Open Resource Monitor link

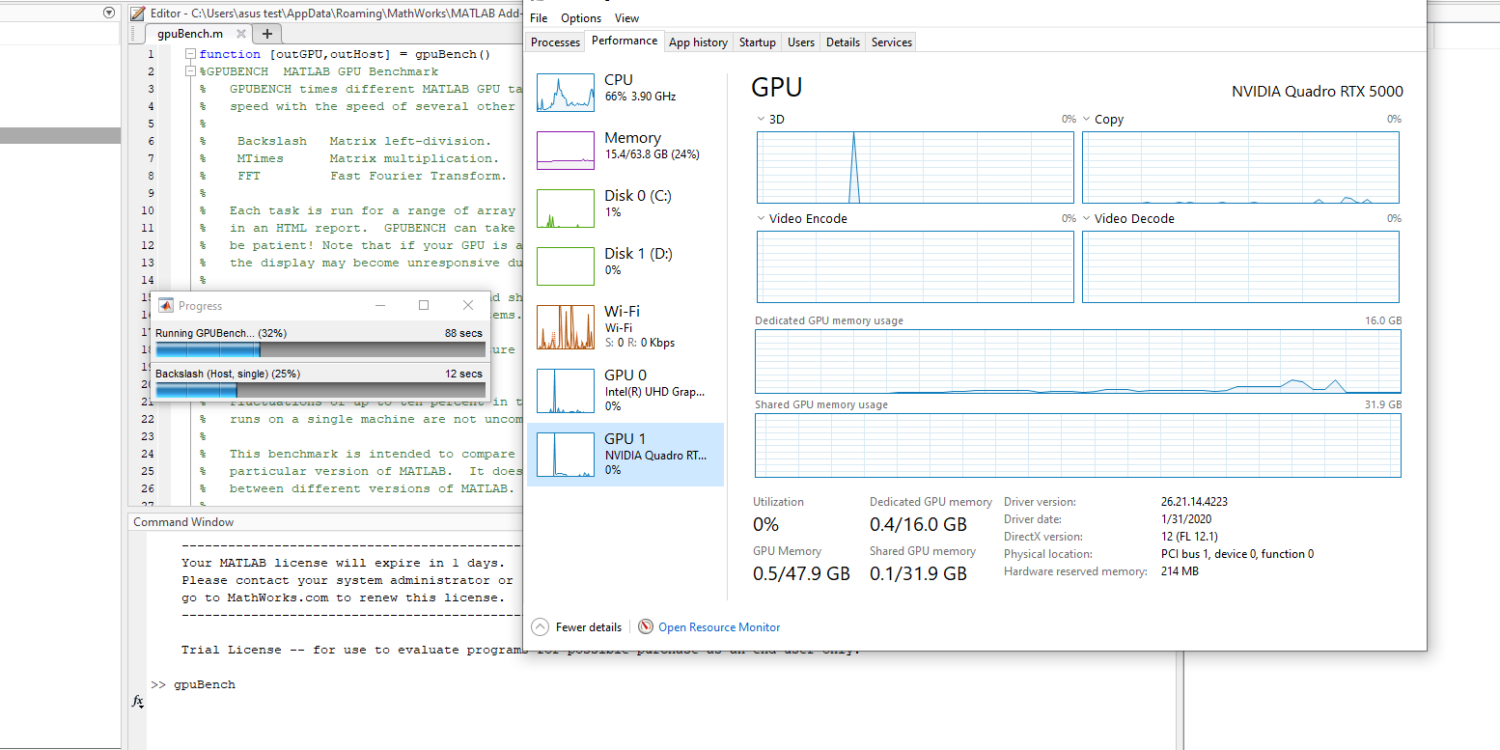point(719,627)
